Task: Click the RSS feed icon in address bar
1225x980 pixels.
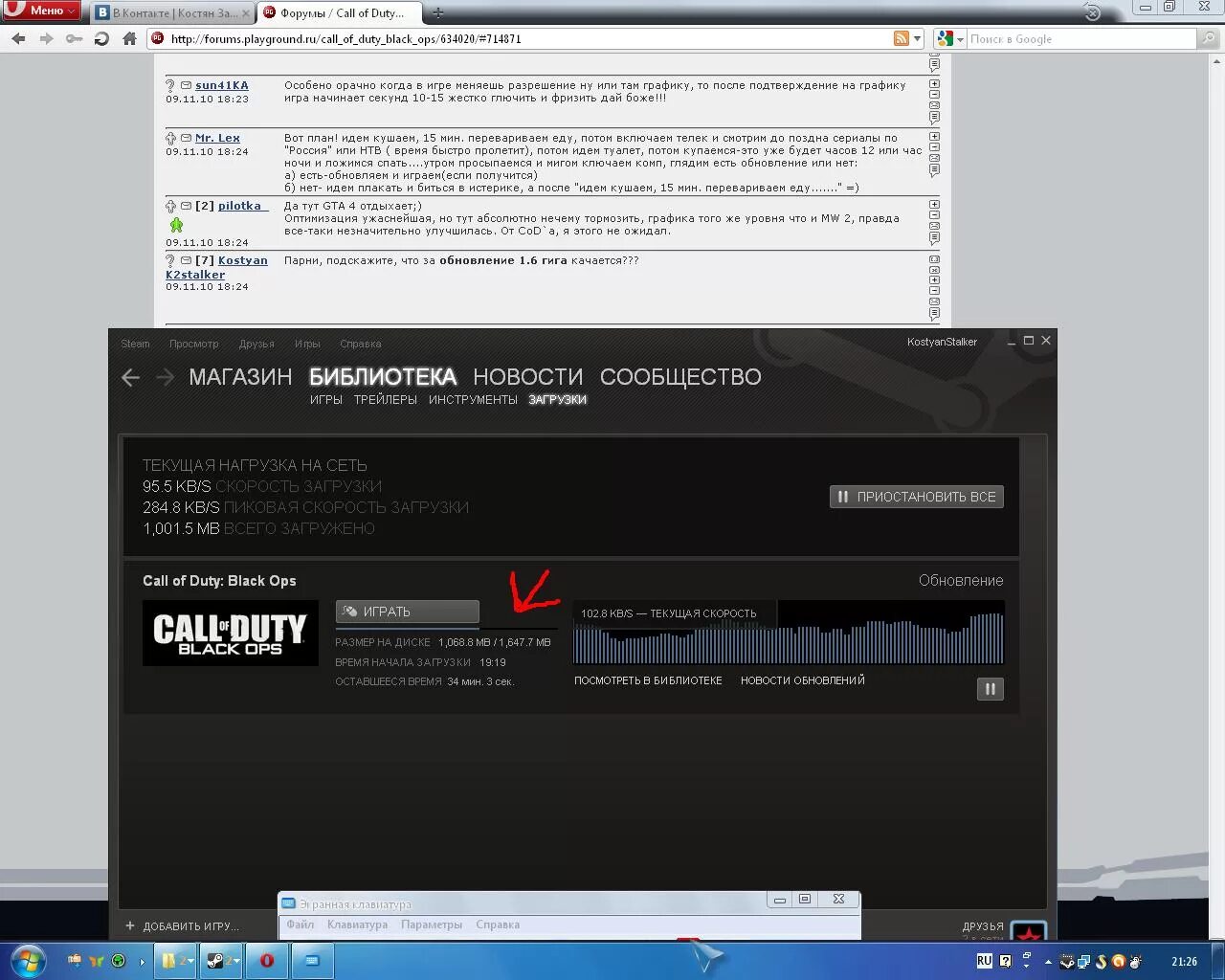Action: pyautogui.click(x=901, y=38)
